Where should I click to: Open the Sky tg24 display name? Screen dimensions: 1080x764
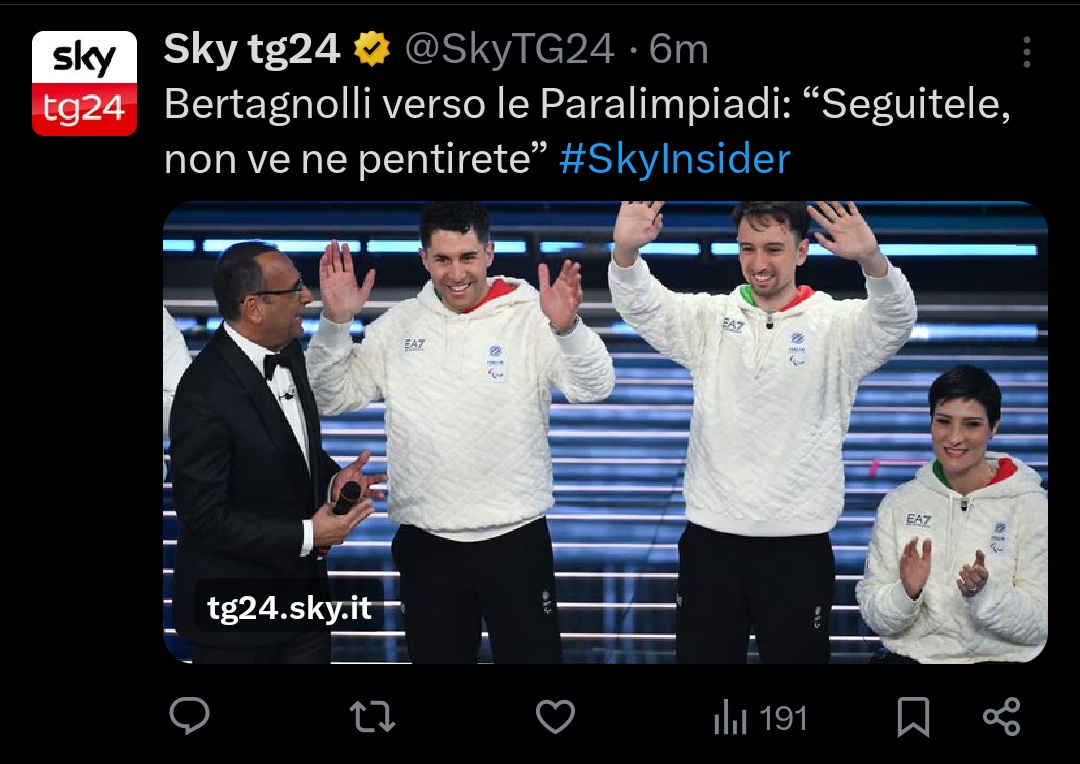point(252,50)
